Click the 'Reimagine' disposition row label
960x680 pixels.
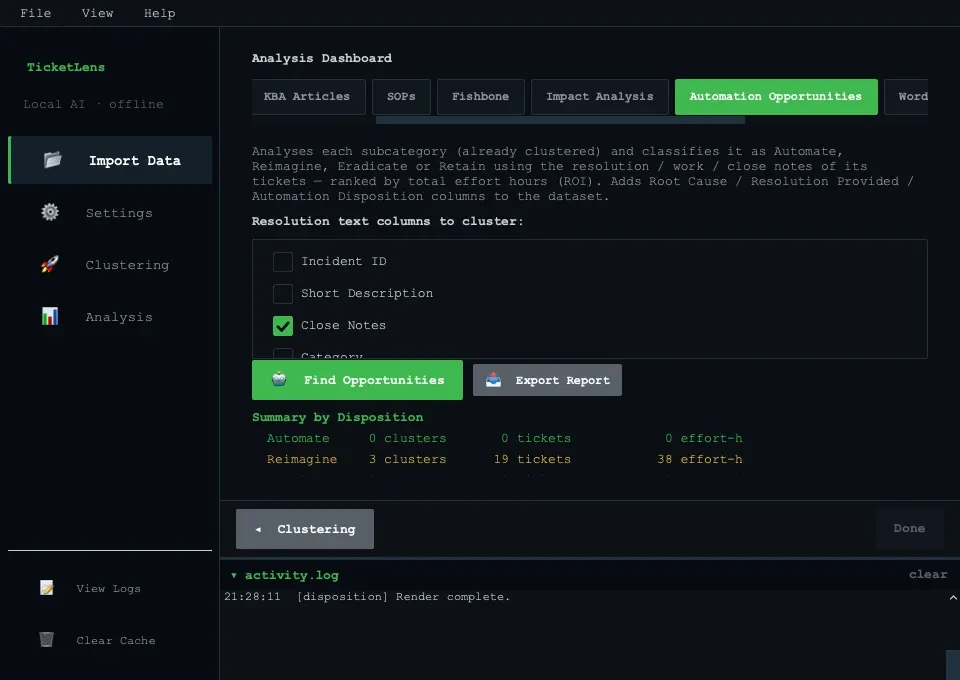[x=302, y=459]
